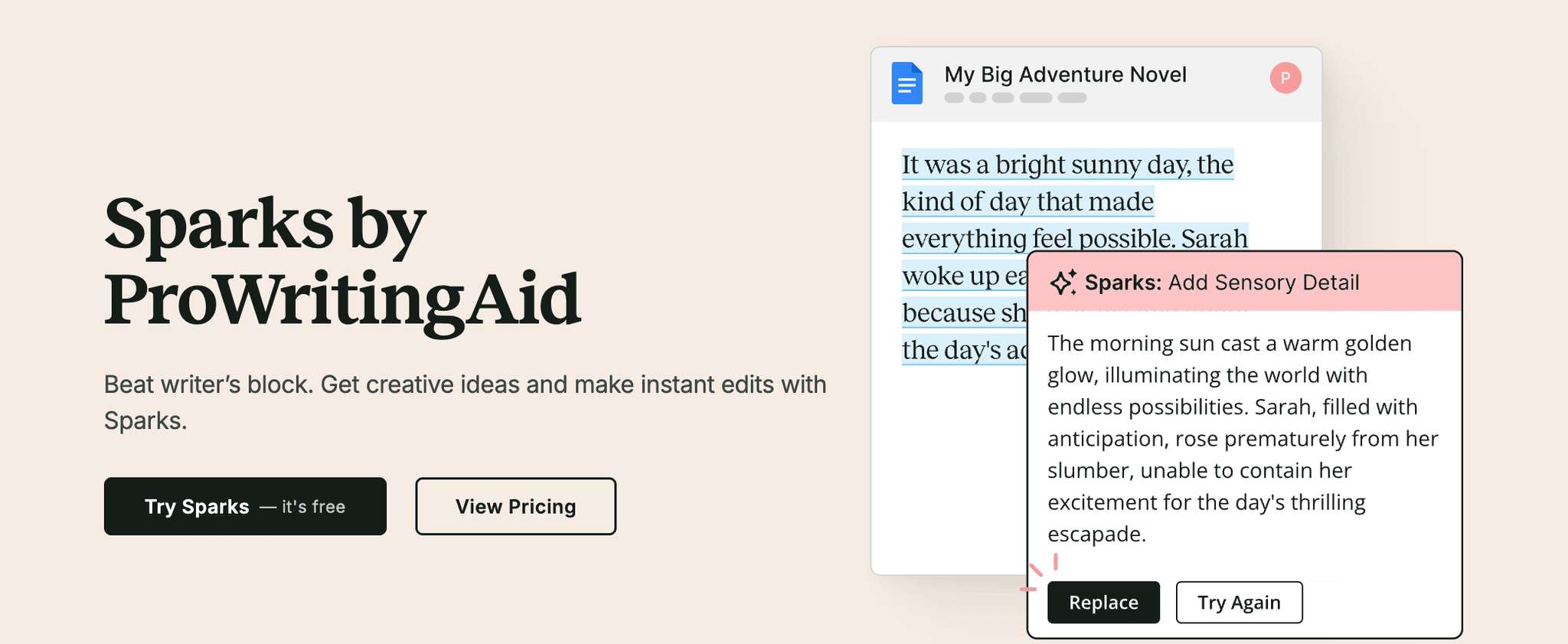1568x644 pixels.
Task: Click the last gray menu placeholder pill
Action: click(x=1072, y=98)
